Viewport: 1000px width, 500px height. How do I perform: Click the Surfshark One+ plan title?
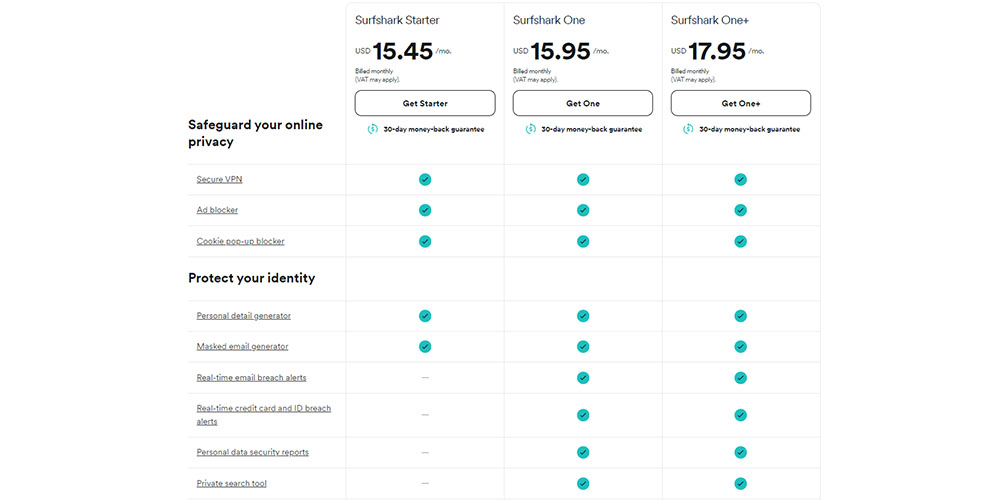pyautogui.click(x=710, y=20)
